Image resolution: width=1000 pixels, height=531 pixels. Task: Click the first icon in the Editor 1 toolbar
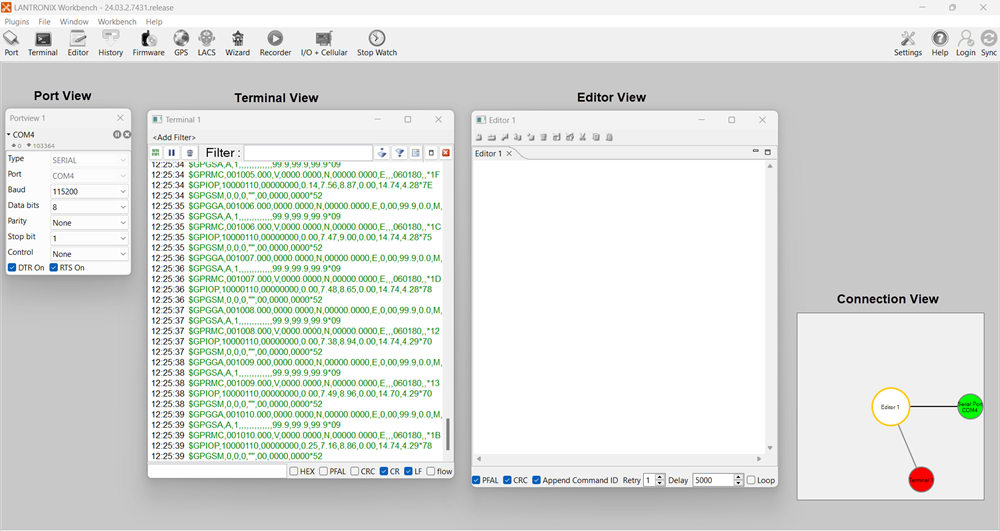tap(479, 137)
